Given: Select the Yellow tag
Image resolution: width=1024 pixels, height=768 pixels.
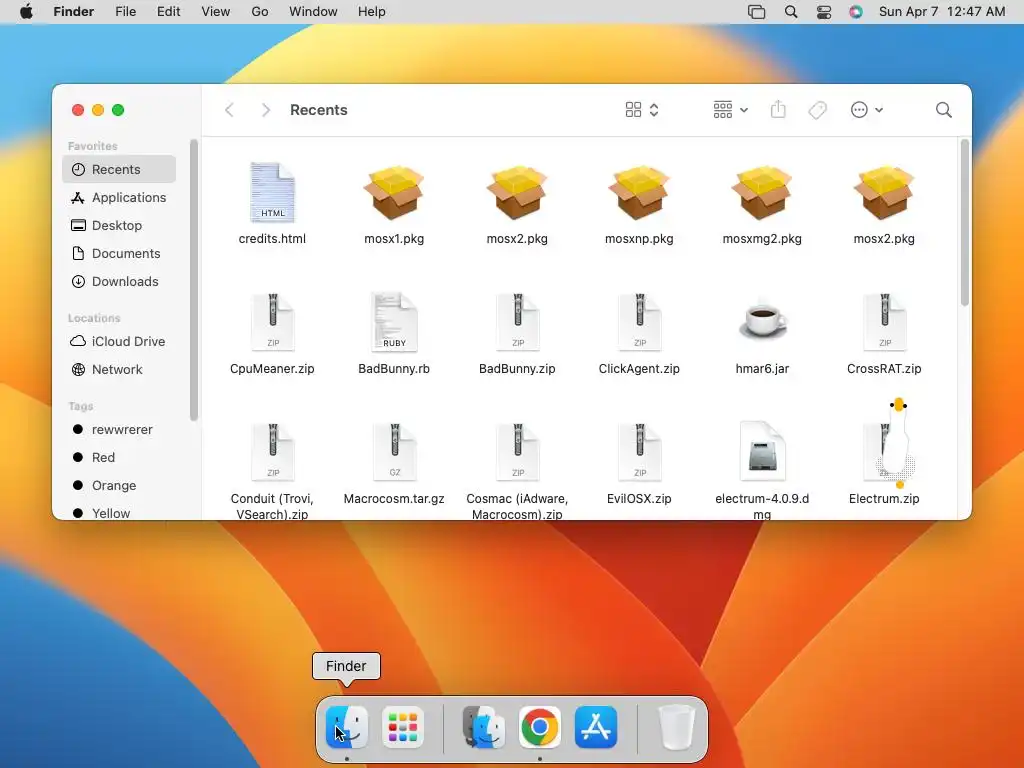Looking at the screenshot, I should point(119,513).
